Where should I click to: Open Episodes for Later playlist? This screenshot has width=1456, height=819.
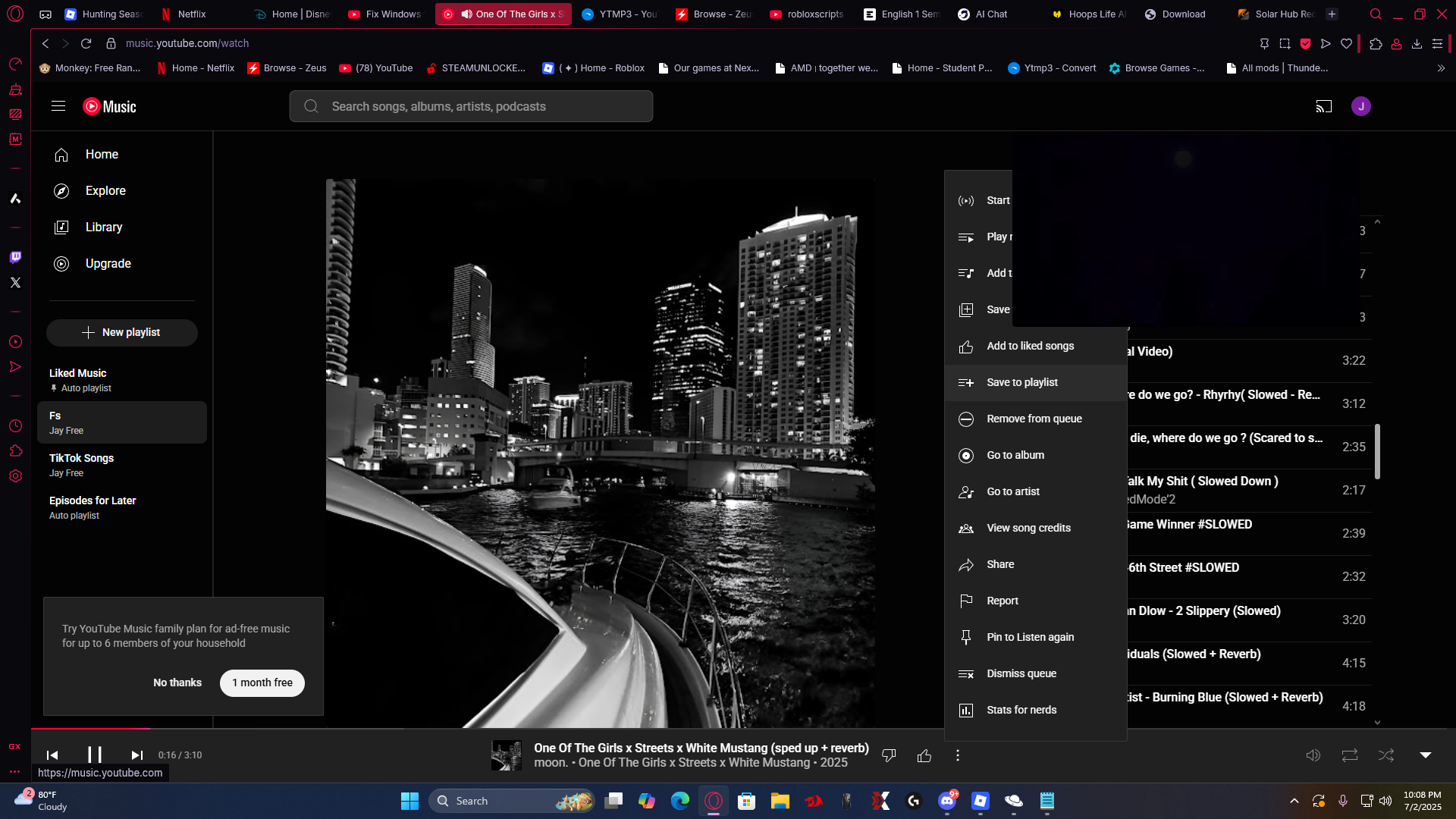pos(122,507)
